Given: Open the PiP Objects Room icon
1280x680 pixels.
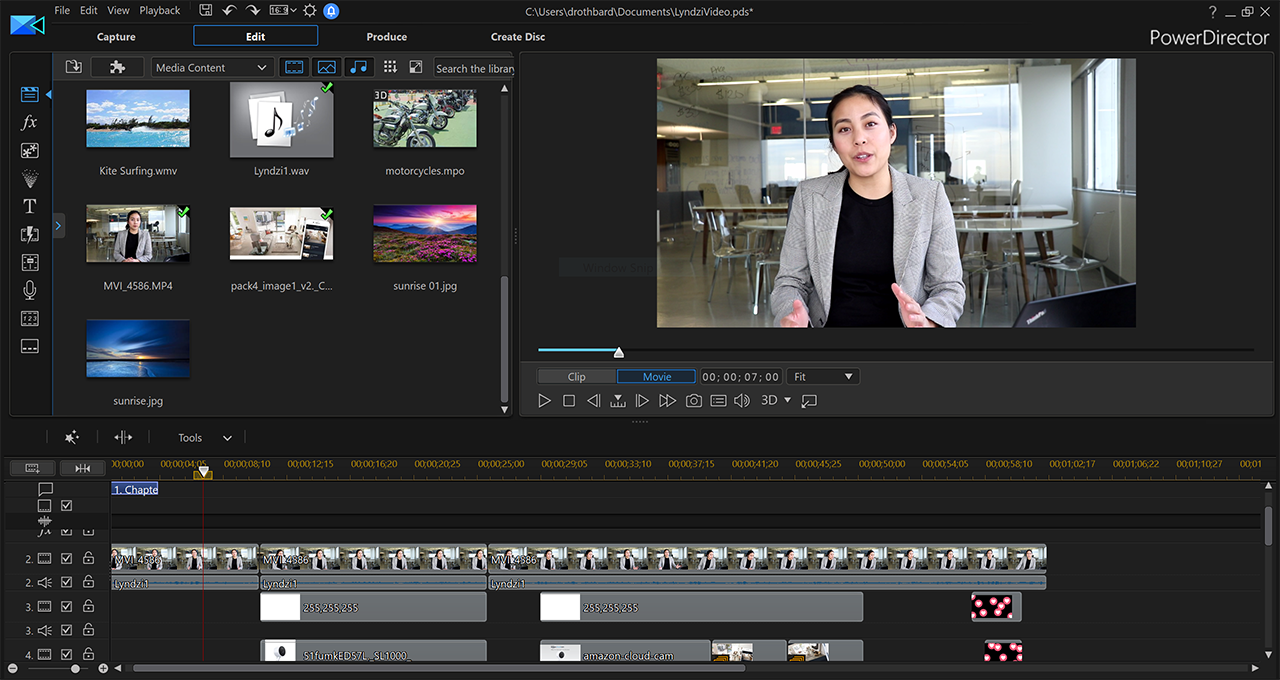Looking at the screenshot, I should click(30, 150).
